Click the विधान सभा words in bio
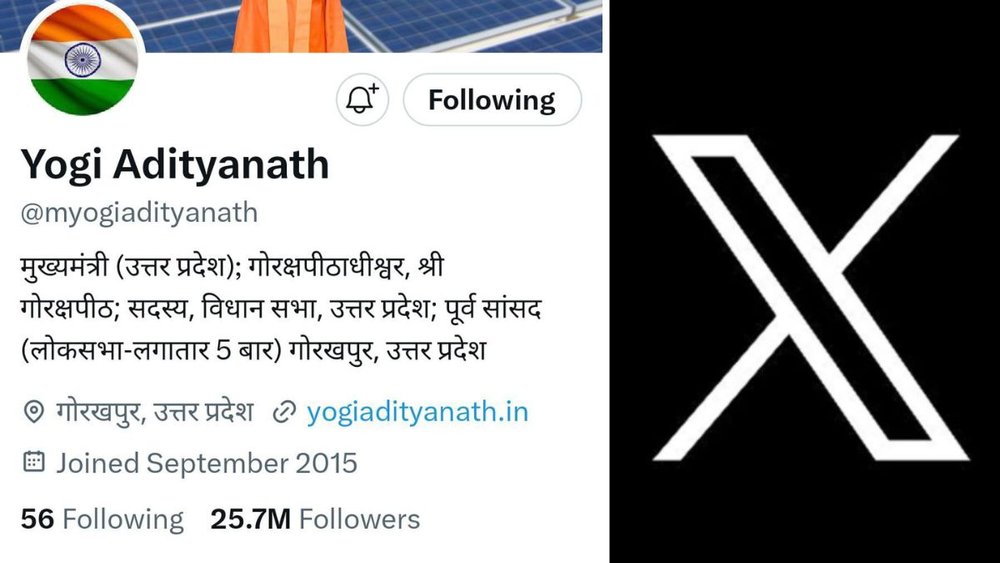The height and width of the screenshot is (563, 1000). pyautogui.click(x=259, y=309)
